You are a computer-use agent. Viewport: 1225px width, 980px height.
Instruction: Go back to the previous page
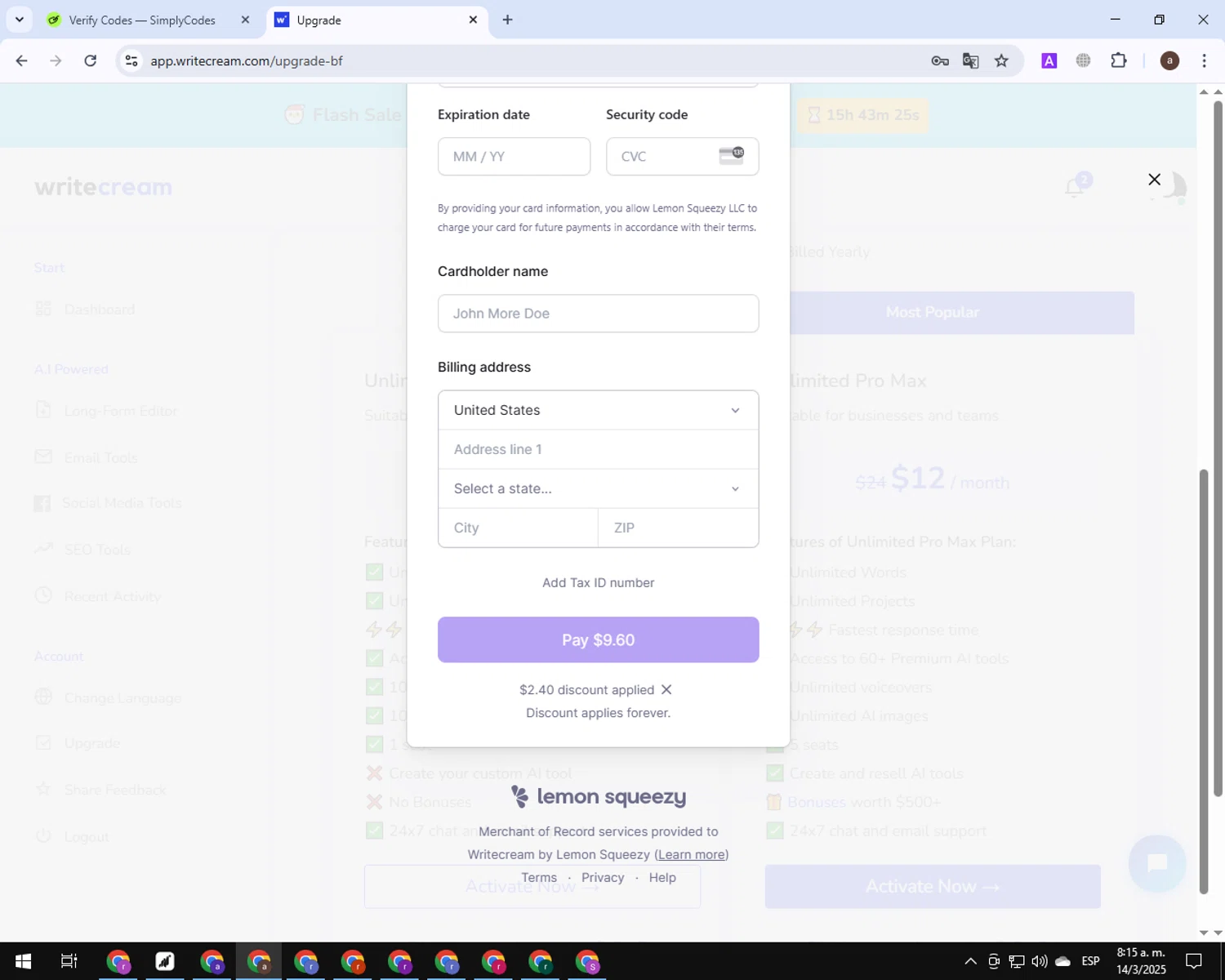point(22,60)
